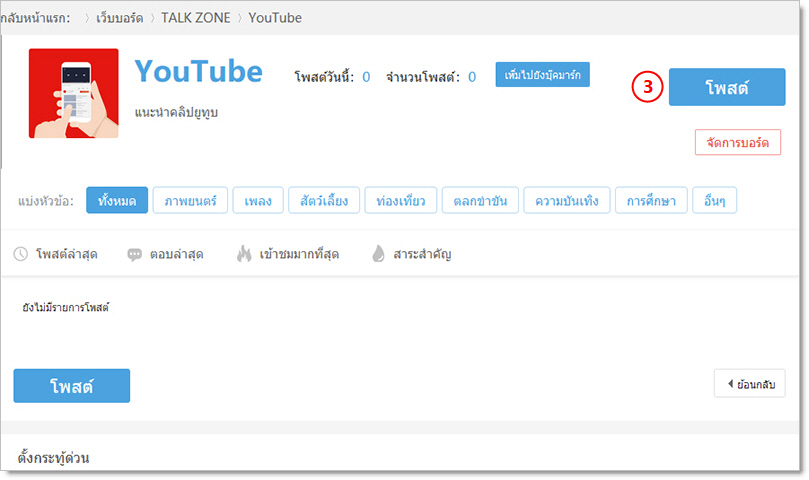Select the ทั้งหมด topic filter
The image size is (809, 480).
click(x=117, y=200)
